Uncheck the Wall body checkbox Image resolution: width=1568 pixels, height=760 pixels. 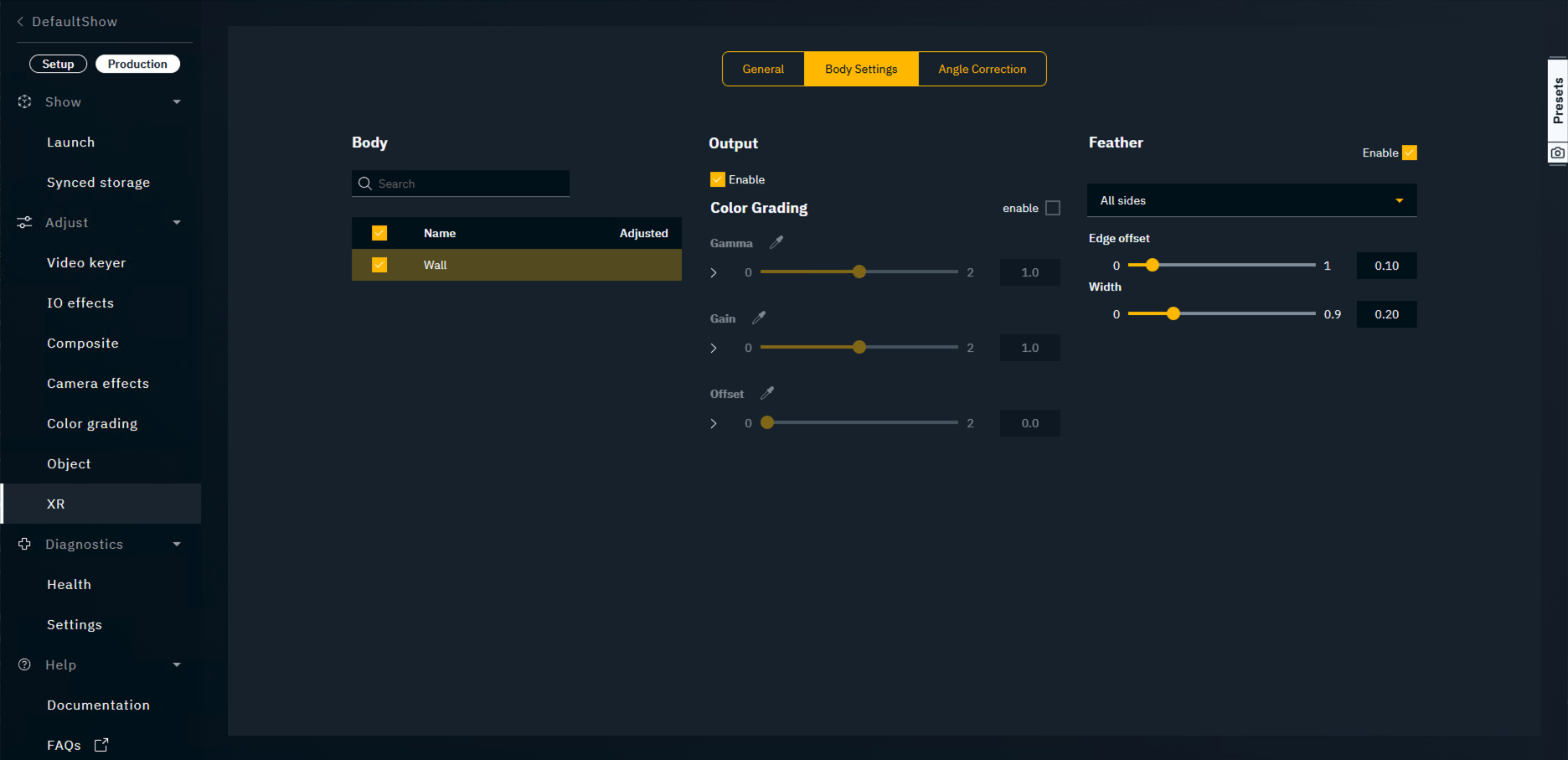379,265
